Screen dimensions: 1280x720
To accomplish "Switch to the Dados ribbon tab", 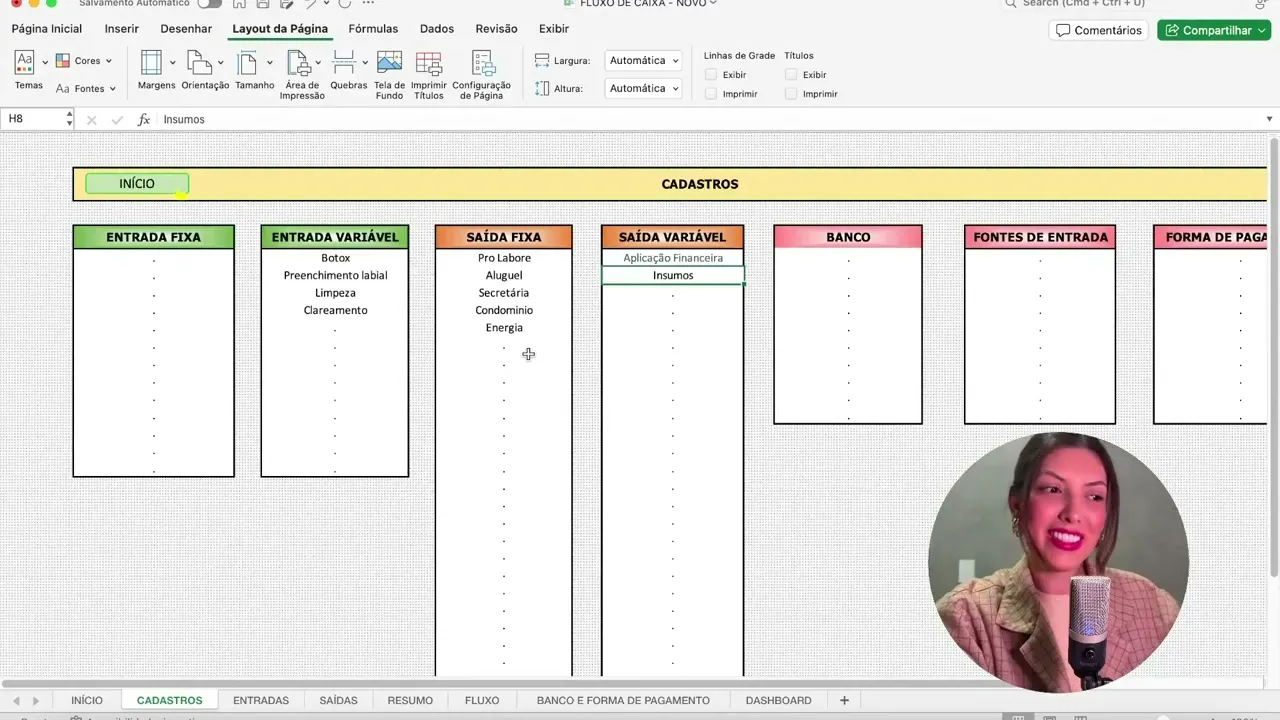I will pos(437,29).
